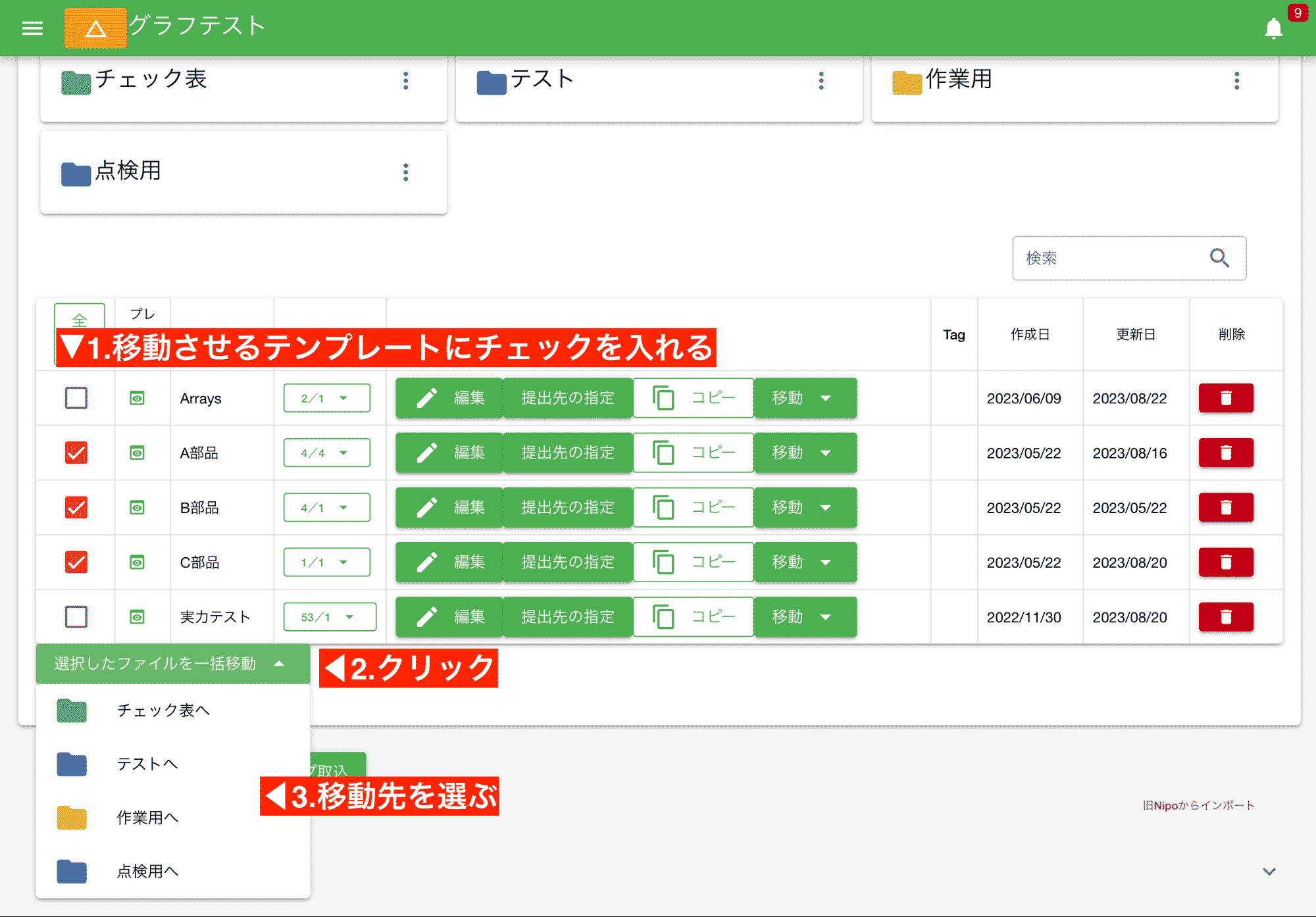The height and width of the screenshot is (917, 1316).
Task: Click the search magnifier icon
Action: pyautogui.click(x=1219, y=258)
